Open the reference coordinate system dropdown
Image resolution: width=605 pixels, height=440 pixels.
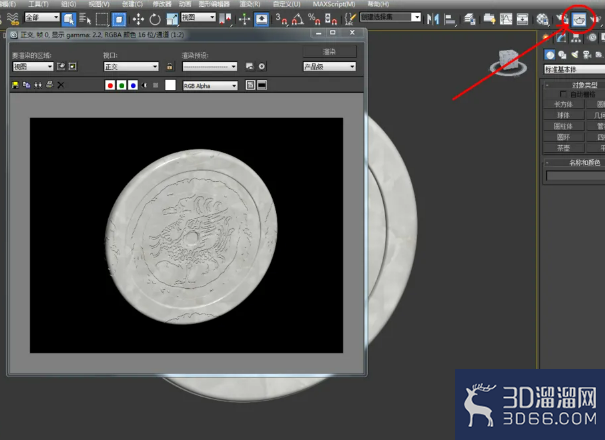tap(198, 17)
